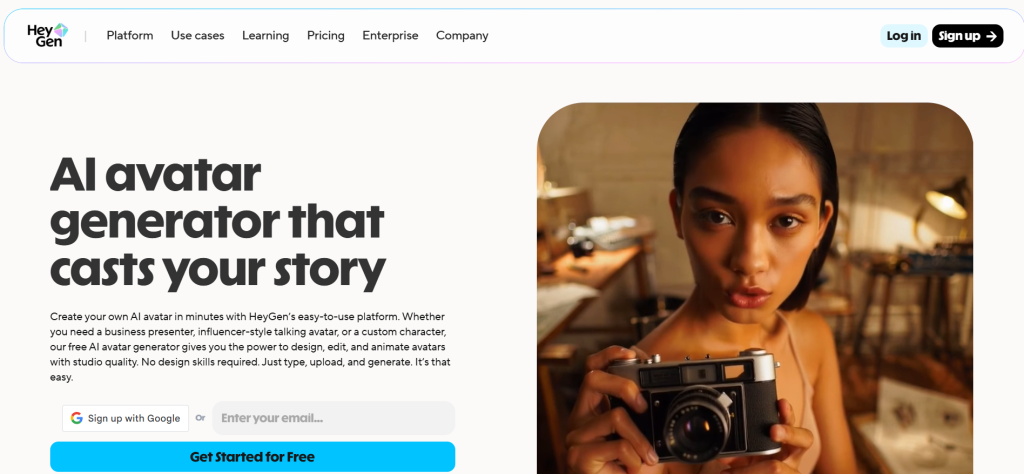The width and height of the screenshot is (1024, 474).
Task: Click the 'Or' separator text
Action: (x=200, y=418)
